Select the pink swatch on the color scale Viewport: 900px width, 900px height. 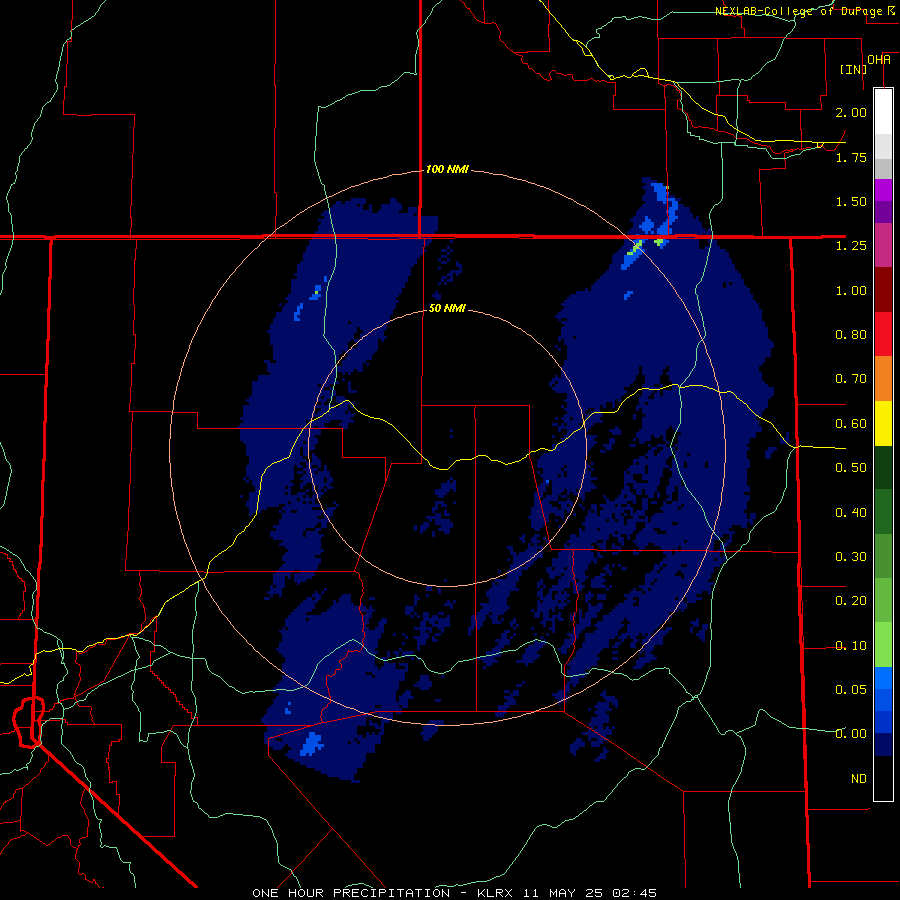(883, 246)
